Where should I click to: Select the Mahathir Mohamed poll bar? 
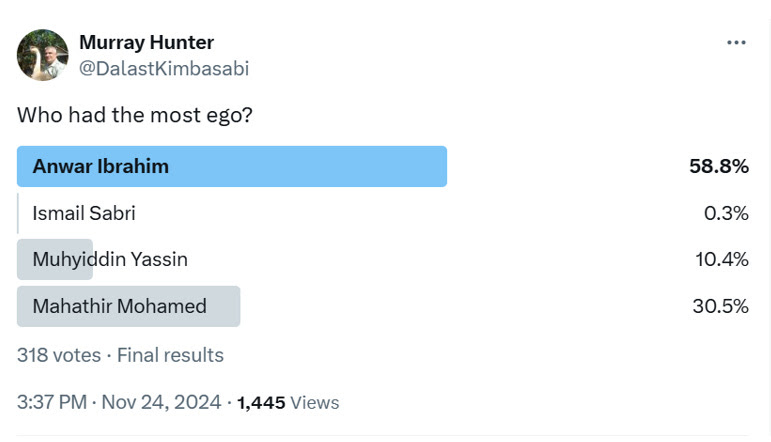tap(128, 306)
